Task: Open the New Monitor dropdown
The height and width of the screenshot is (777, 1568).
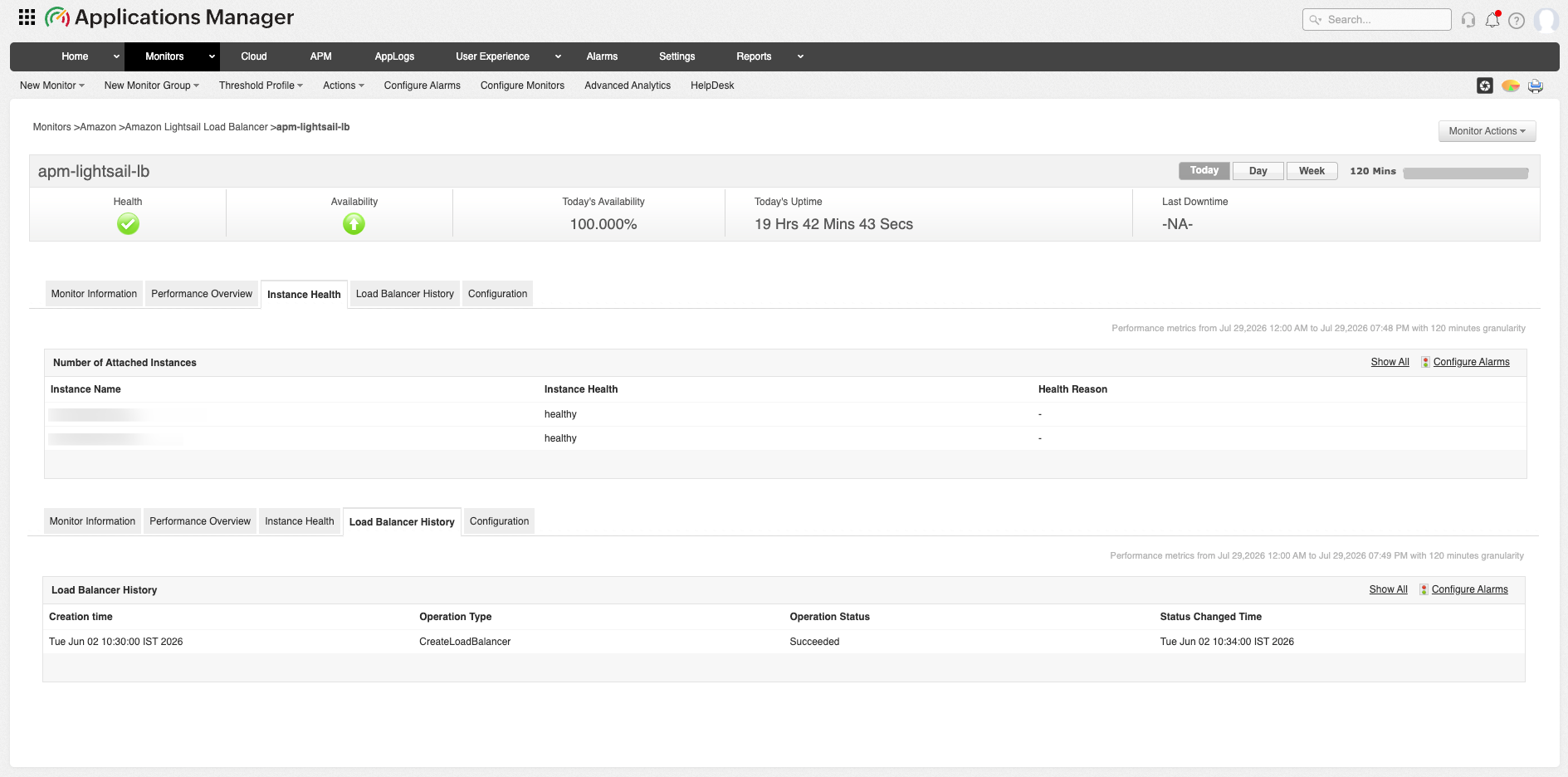Action: (x=52, y=86)
